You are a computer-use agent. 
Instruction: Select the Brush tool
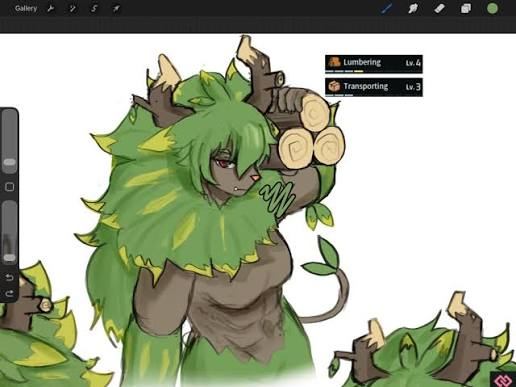coord(387,8)
